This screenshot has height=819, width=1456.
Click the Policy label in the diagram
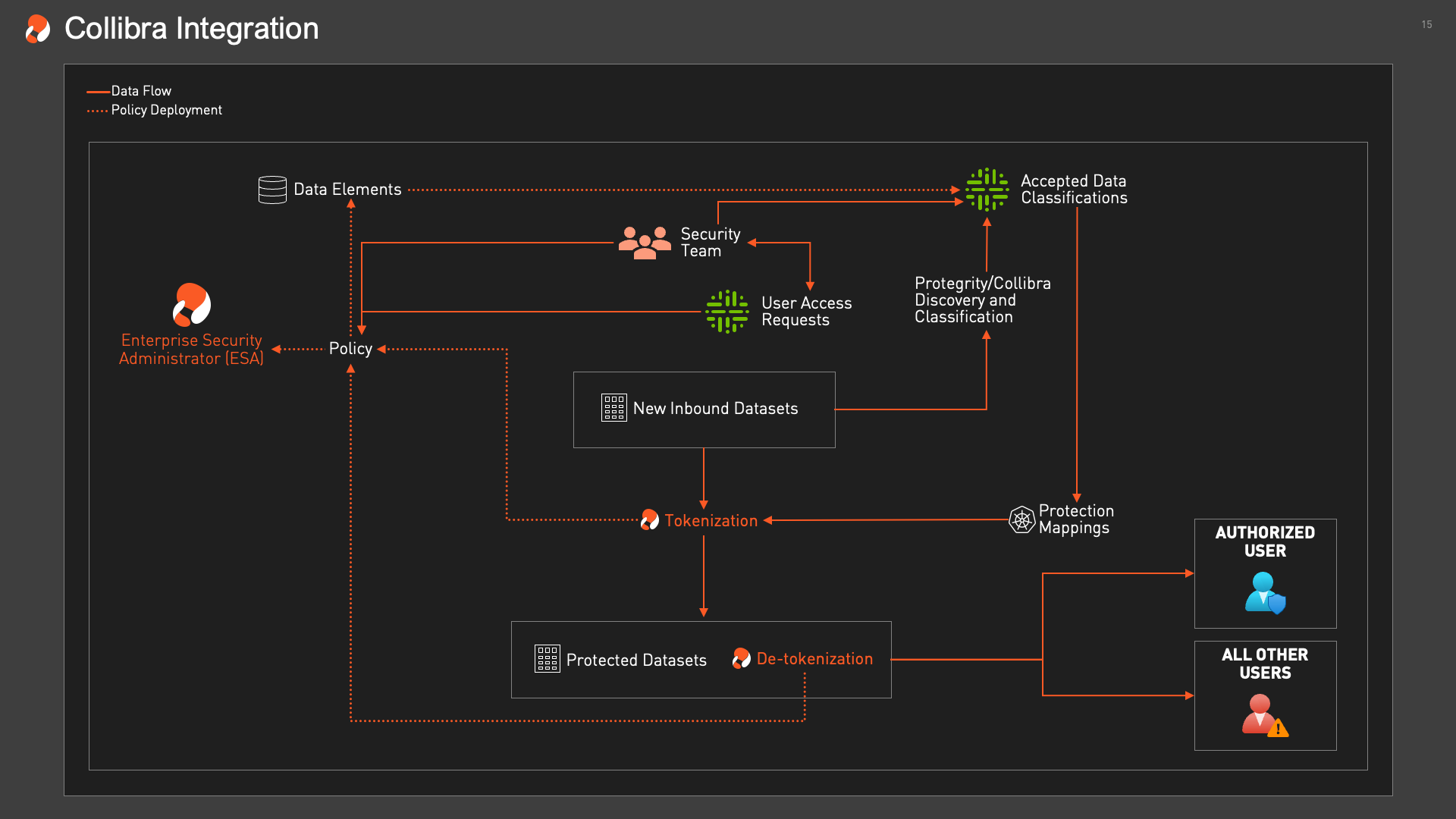point(350,349)
